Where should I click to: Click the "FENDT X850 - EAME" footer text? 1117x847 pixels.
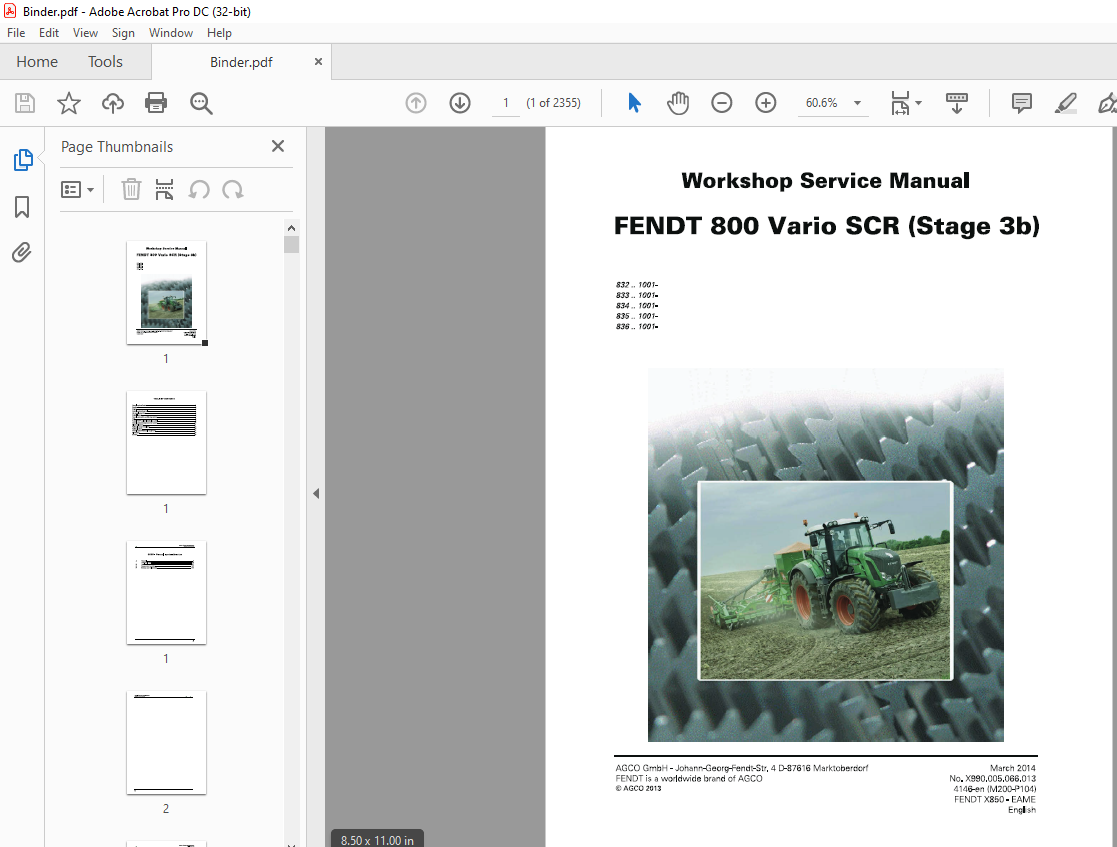[x=994, y=799]
